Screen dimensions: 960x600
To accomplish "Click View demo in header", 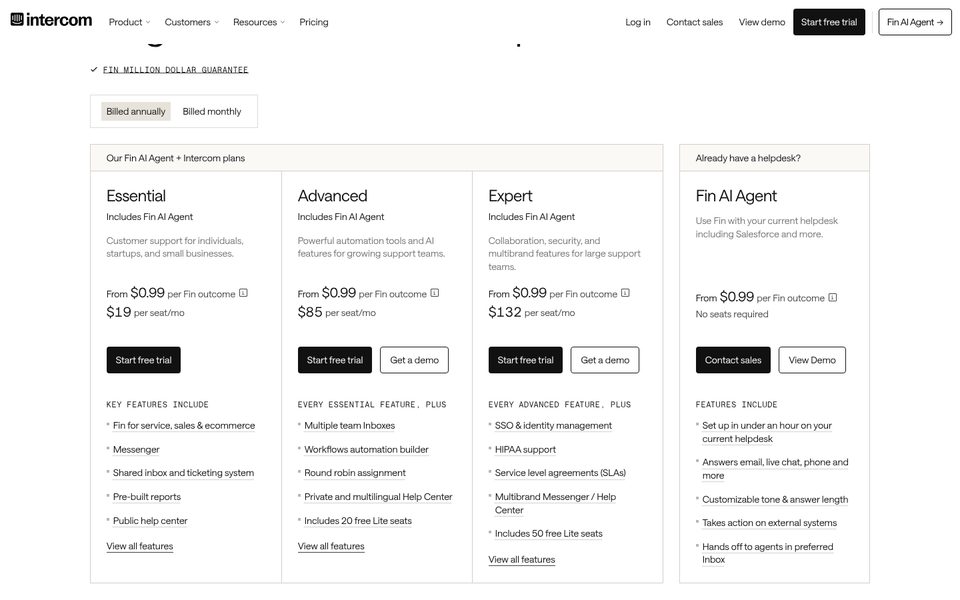I will (x=762, y=22).
